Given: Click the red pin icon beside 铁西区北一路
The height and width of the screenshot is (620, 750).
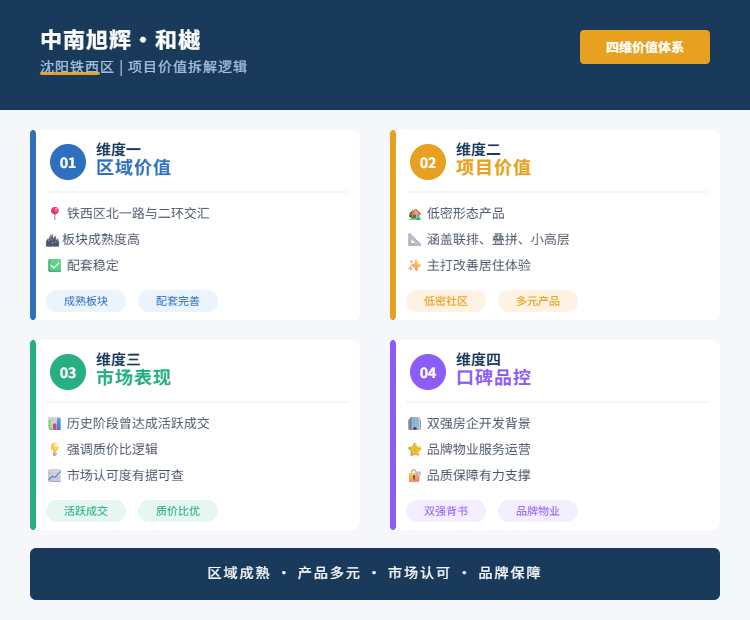Looking at the screenshot, I should (x=55, y=213).
